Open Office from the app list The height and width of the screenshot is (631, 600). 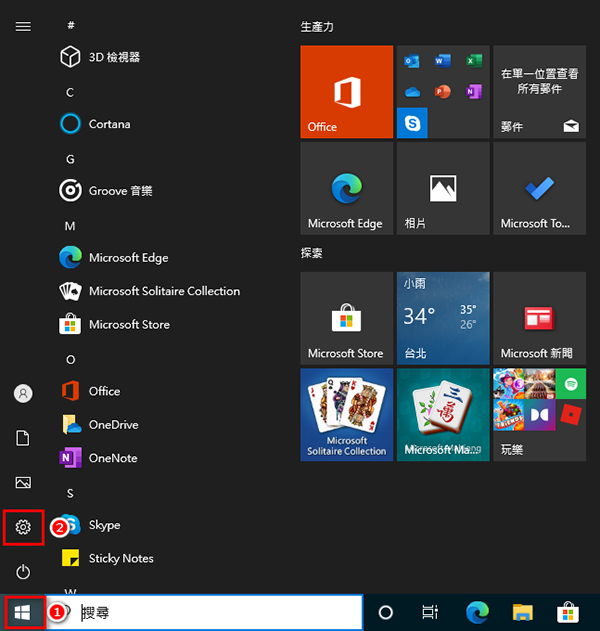pos(89,391)
